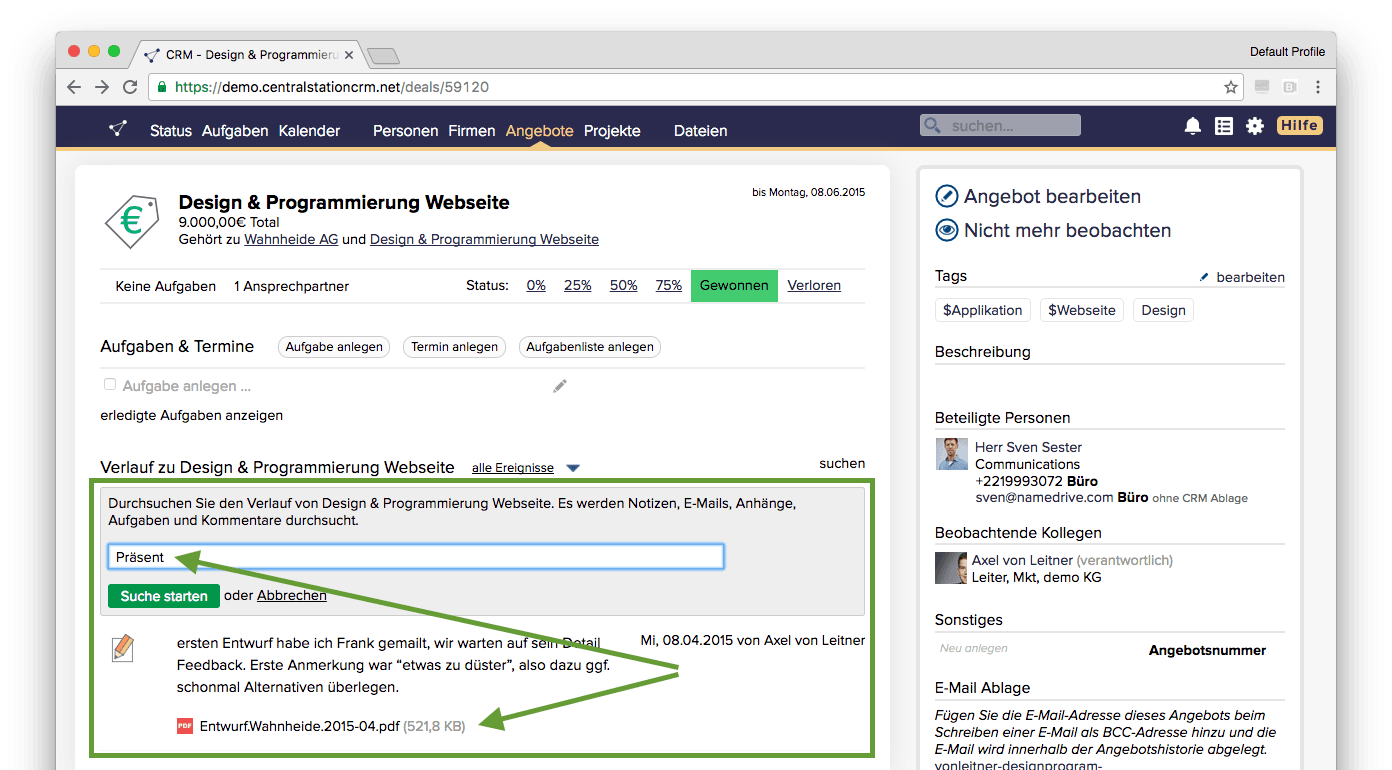Check the Aufgabe anlegen checkbox

point(110,385)
